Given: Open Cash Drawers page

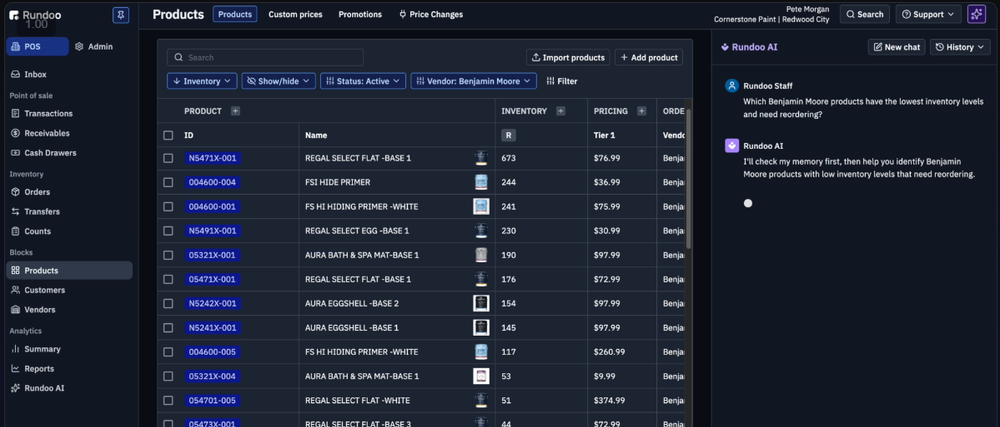Looking at the screenshot, I should tap(50, 153).
